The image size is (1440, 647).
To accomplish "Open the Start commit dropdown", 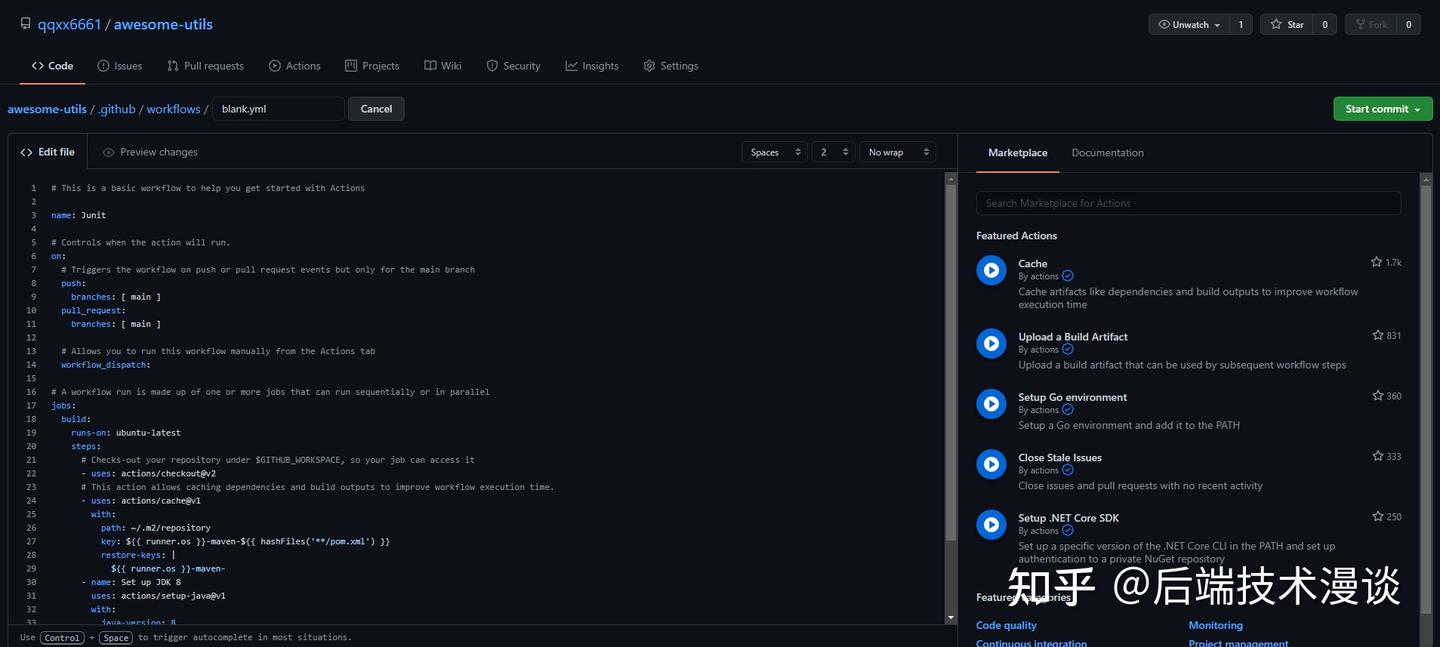I will tap(1383, 109).
